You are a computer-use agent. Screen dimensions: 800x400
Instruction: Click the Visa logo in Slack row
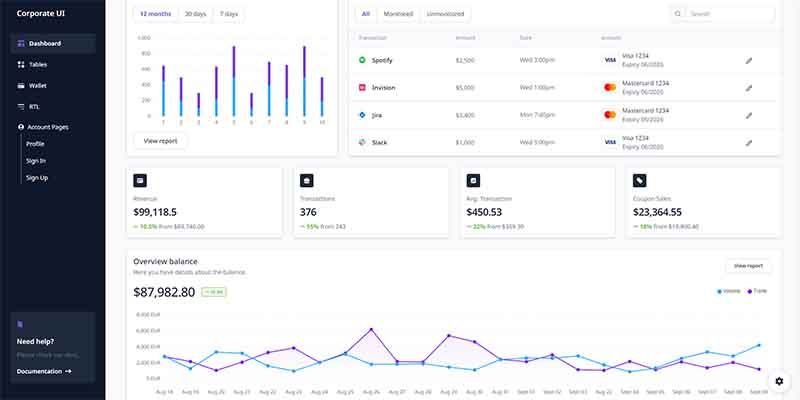(x=610, y=142)
